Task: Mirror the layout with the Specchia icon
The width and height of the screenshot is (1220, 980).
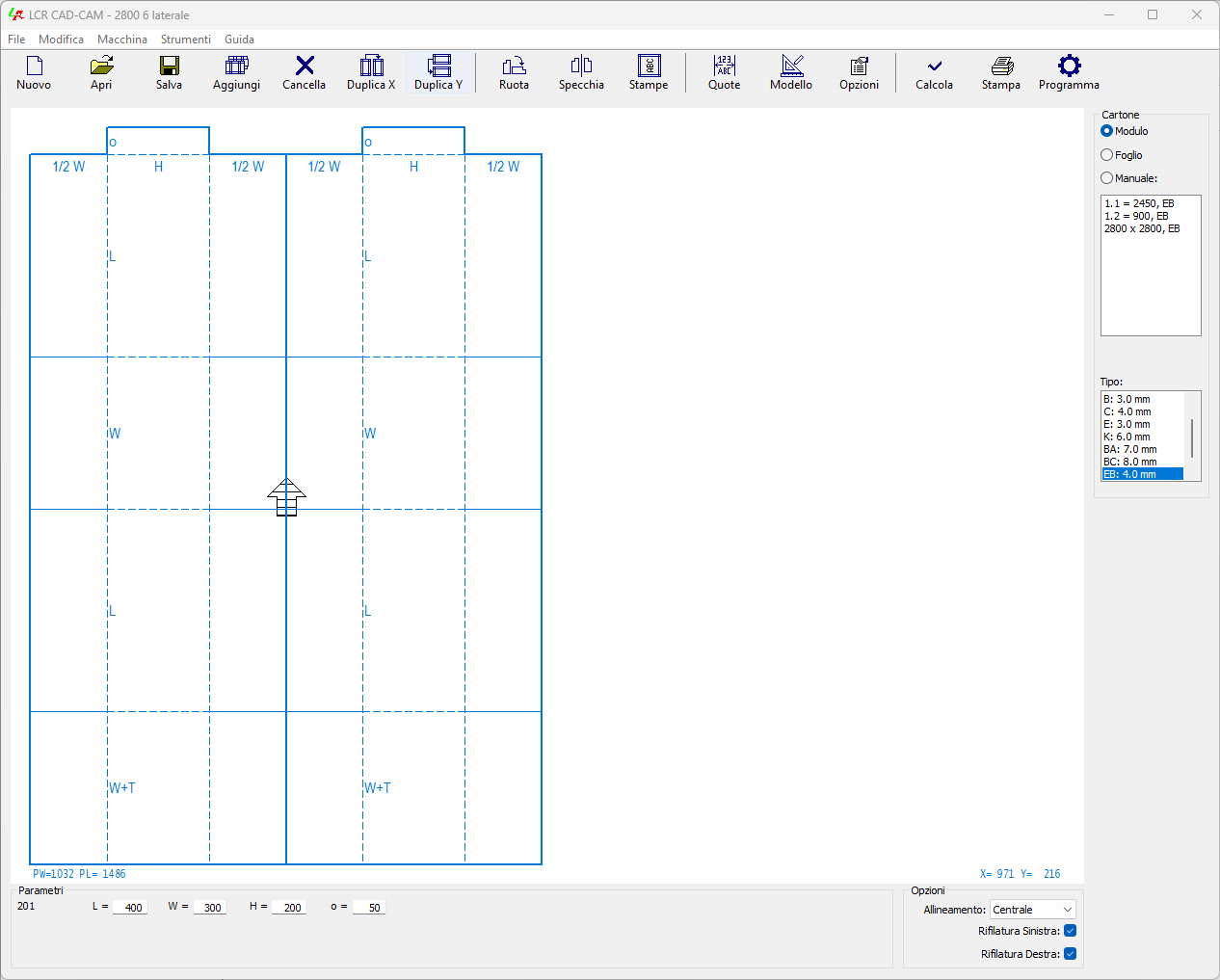Action: coord(581,66)
